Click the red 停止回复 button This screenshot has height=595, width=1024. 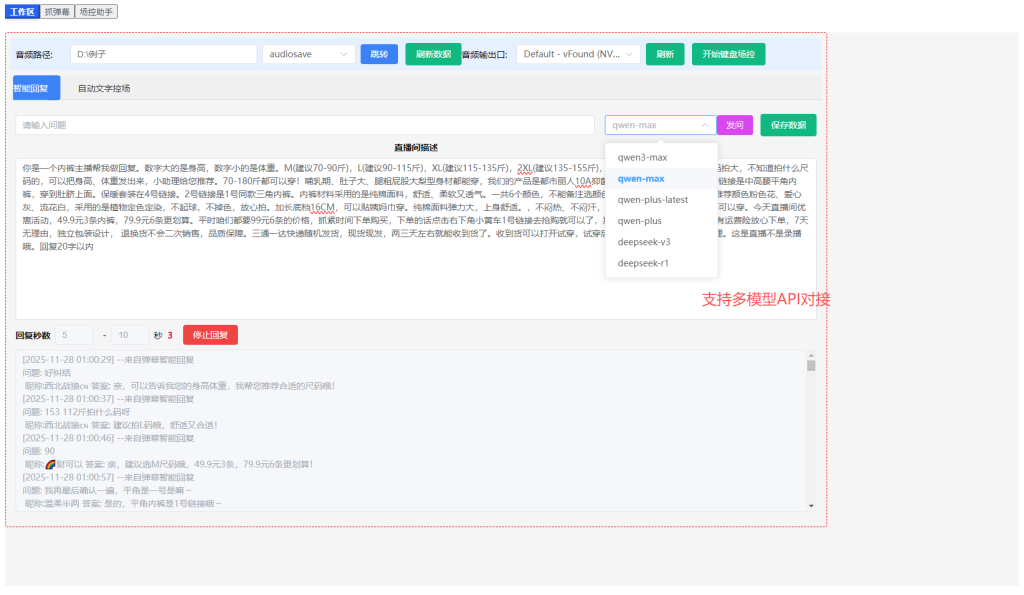[x=210, y=335]
